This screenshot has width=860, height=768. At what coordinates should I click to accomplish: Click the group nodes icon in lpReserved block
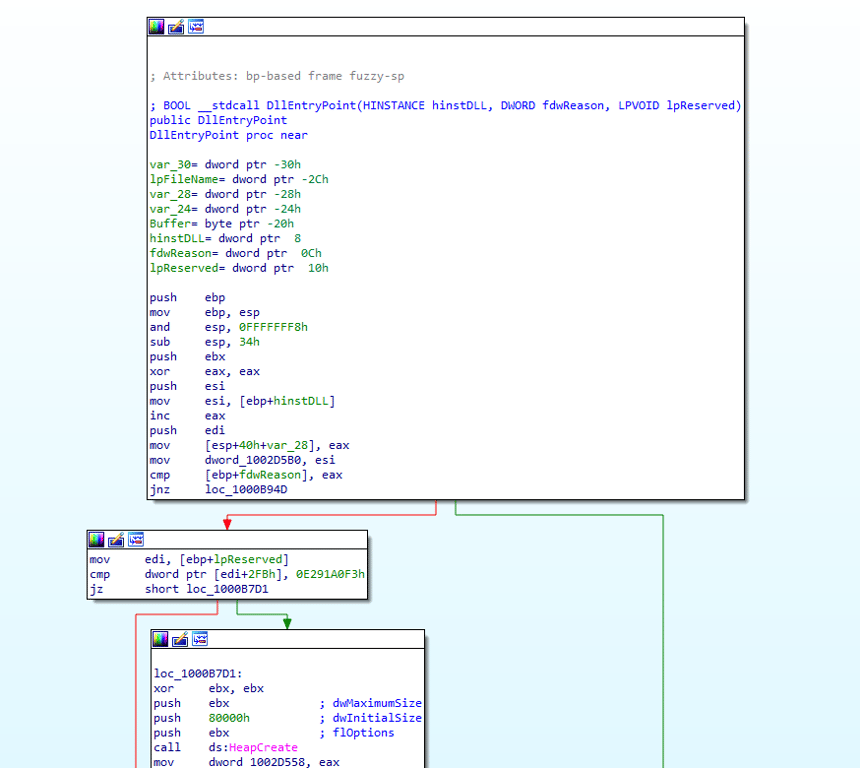(x=136, y=540)
